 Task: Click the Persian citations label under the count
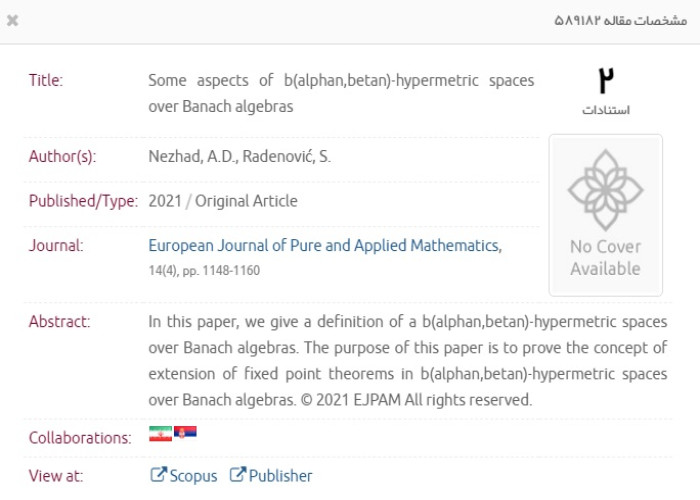click(x=605, y=109)
